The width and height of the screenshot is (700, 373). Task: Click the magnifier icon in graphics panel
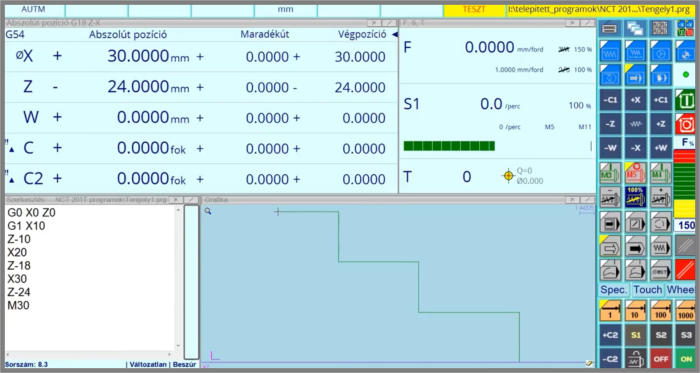click(x=208, y=211)
